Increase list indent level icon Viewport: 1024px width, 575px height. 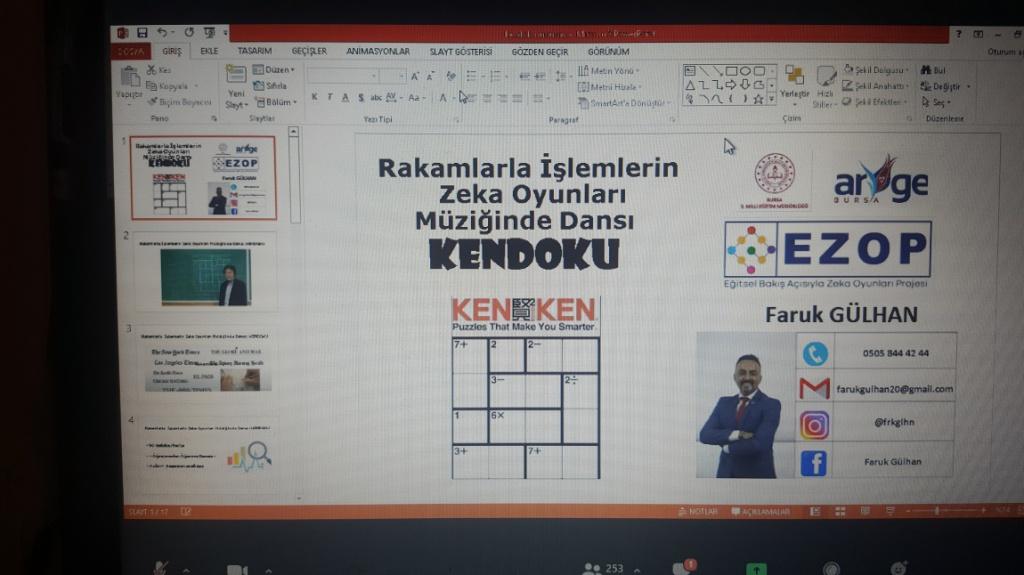540,76
